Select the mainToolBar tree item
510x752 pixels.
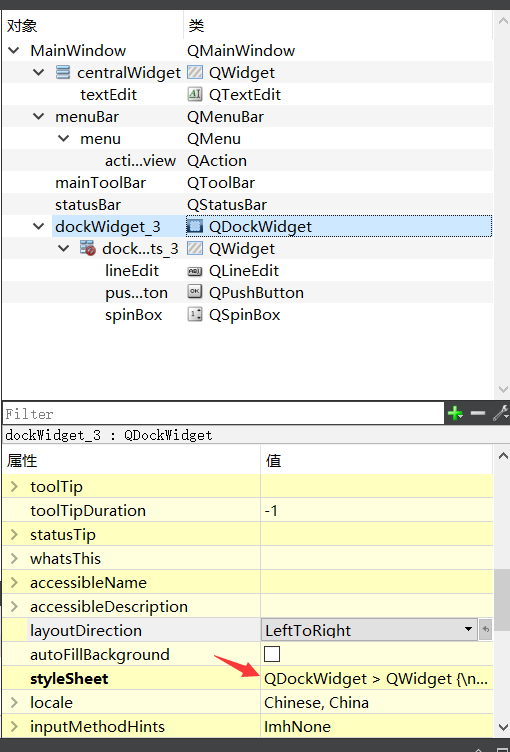[100, 183]
